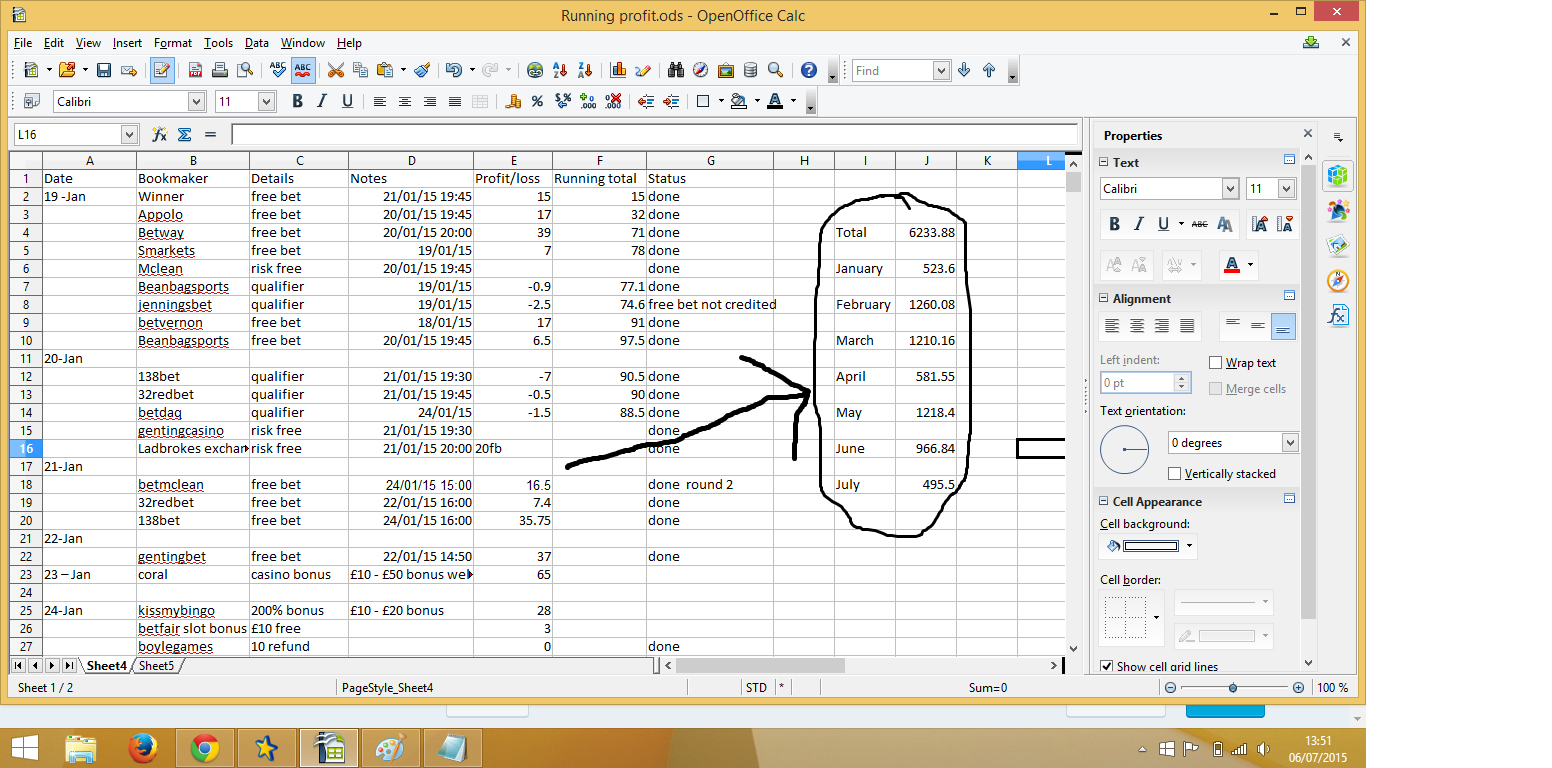Uncheck Show cell grid lines
Viewport: 1552px width, 768px height.
pyautogui.click(x=1107, y=667)
